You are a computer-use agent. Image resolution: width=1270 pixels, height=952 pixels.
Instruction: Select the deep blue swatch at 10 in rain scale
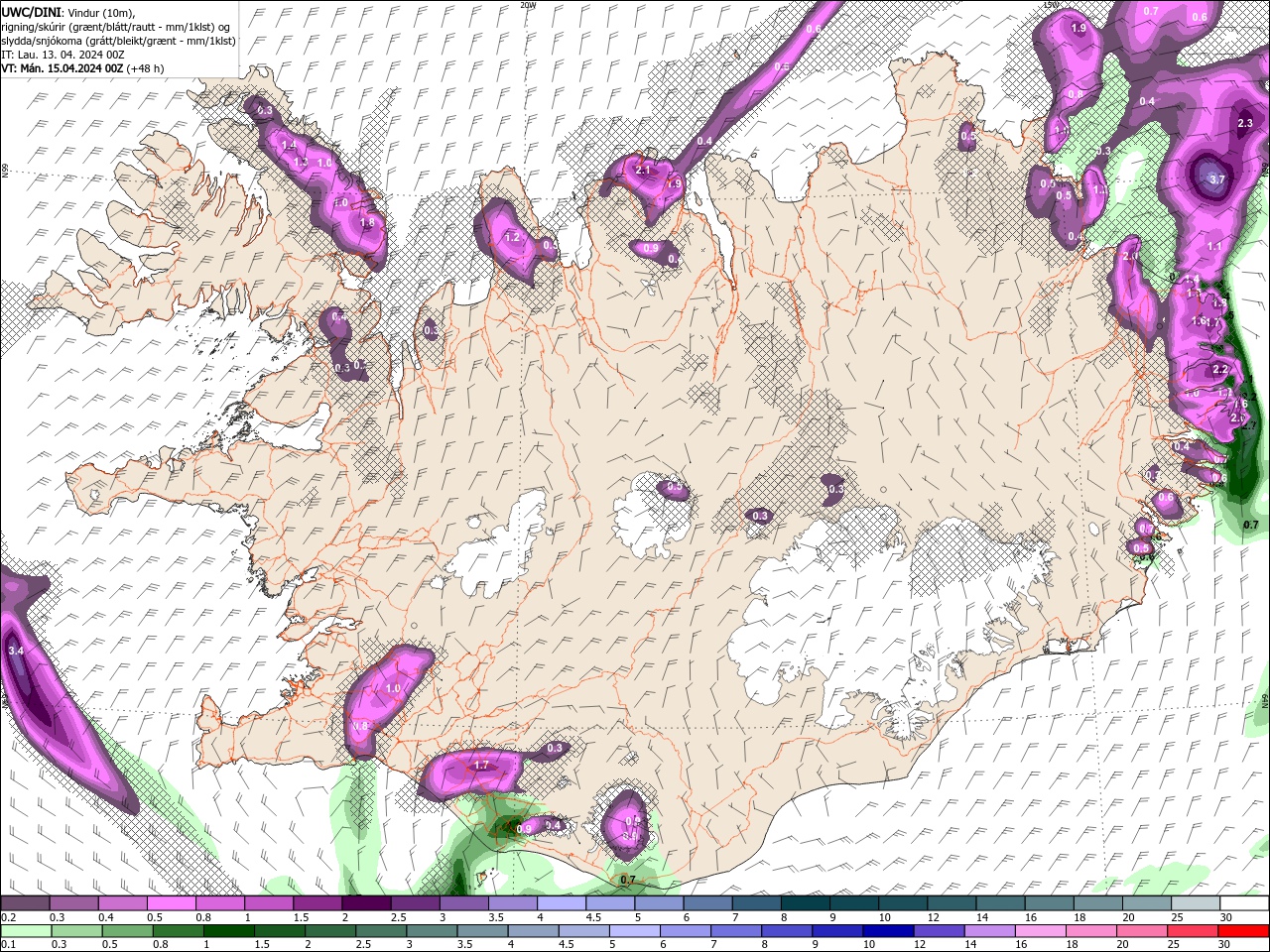point(887,931)
